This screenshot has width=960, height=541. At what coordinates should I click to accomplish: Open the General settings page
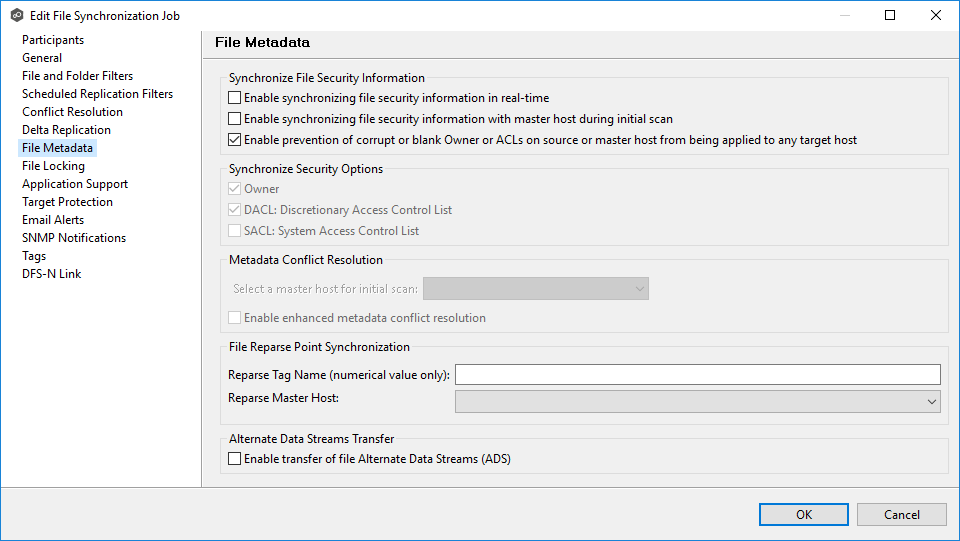click(x=42, y=58)
